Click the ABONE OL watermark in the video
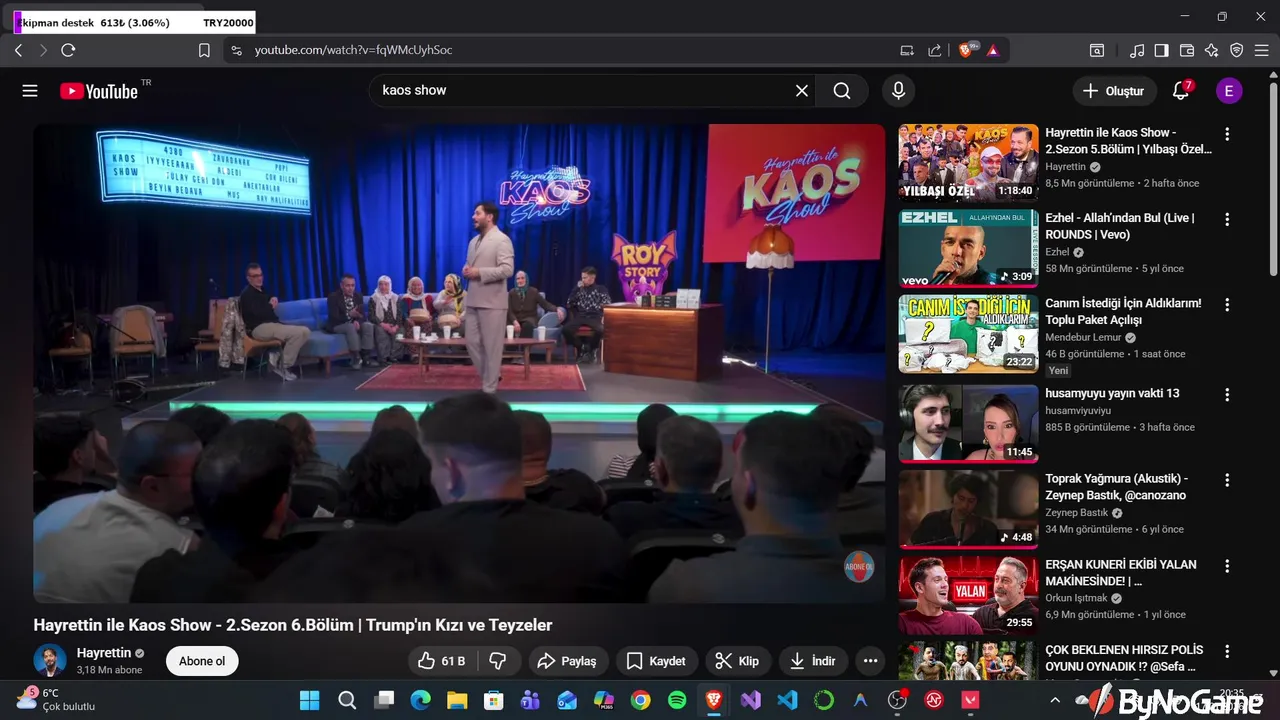Image resolution: width=1280 pixels, height=720 pixels. pyautogui.click(x=859, y=567)
